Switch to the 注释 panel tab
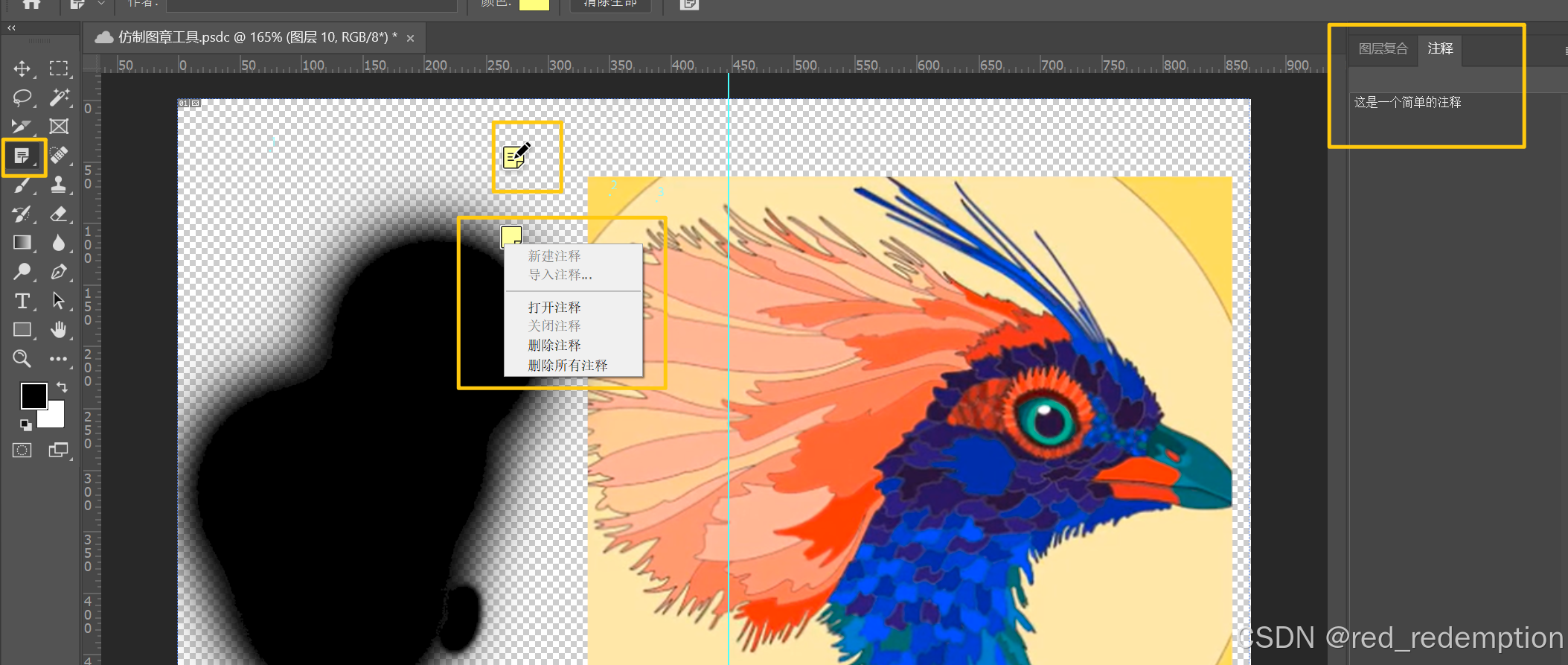This screenshot has width=1568, height=665. pos(1440,49)
